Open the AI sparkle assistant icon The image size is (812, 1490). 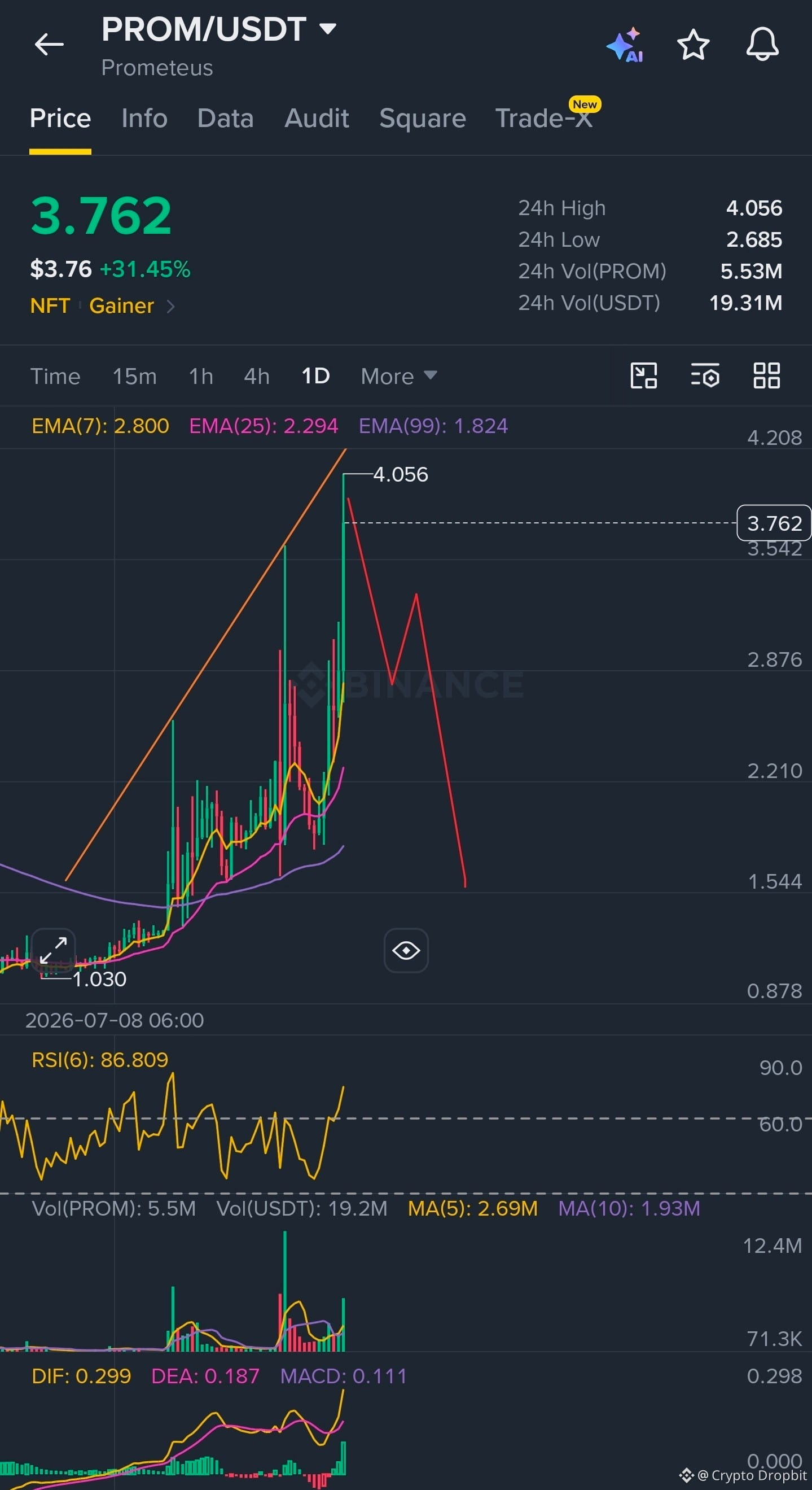tap(625, 45)
